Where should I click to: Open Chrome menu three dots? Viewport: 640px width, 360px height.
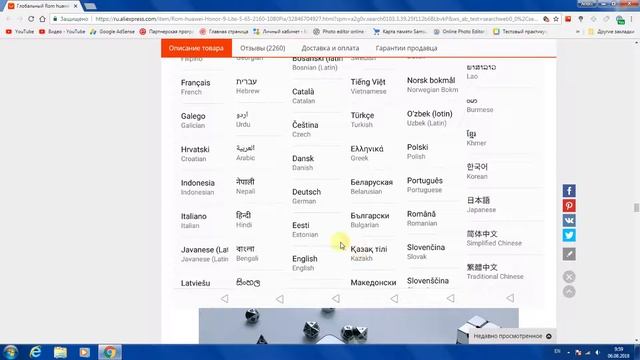(631, 19)
